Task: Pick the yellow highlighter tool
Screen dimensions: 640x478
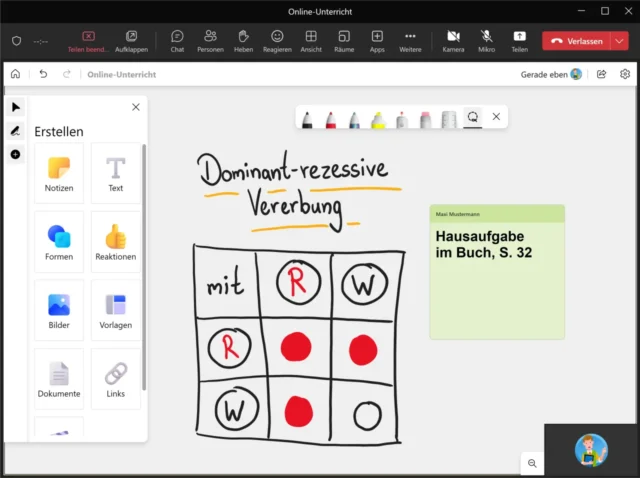Action: tap(378, 119)
